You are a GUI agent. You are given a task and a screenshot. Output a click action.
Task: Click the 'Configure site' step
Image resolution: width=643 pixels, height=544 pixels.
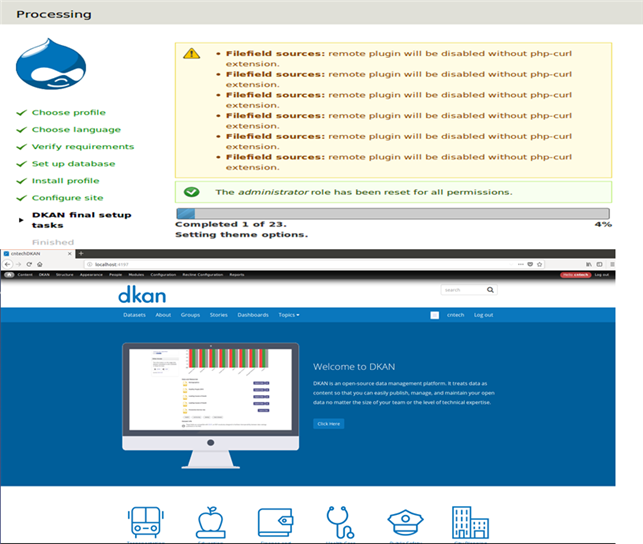[x=68, y=198]
